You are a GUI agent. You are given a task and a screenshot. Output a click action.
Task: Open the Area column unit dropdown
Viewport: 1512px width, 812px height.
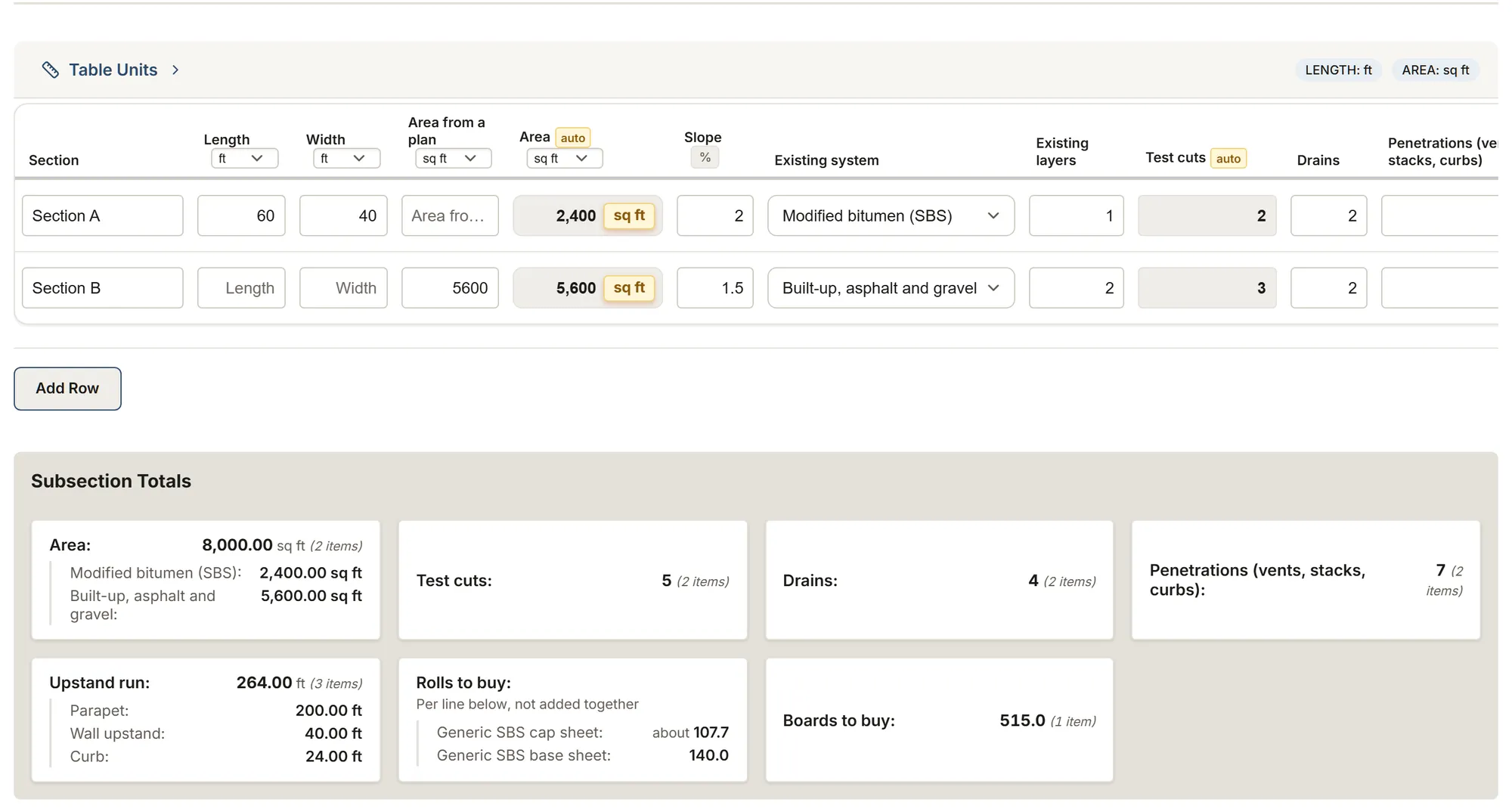(564, 158)
